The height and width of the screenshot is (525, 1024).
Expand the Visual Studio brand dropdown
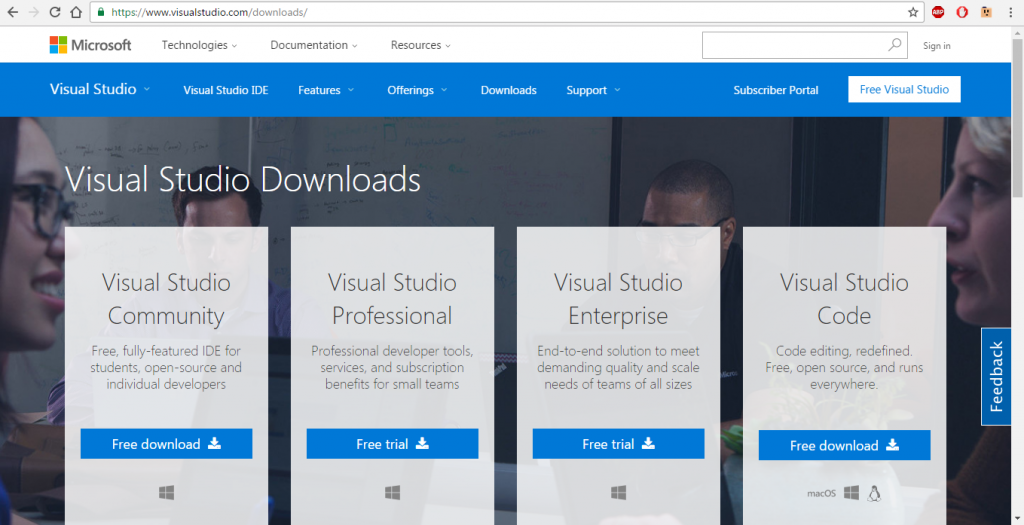100,89
